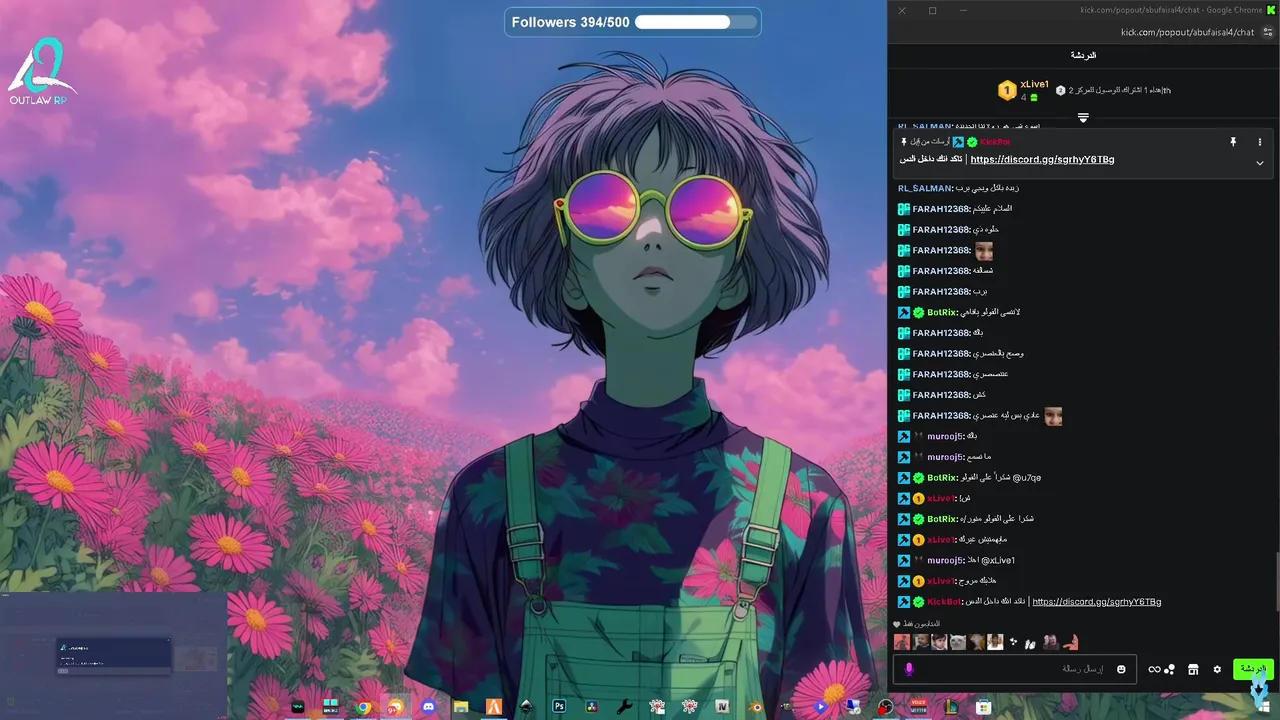Open the Kick shop storefront icon
Image resolution: width=1280 pixels, height=720 pixels.
coord(1193,669)
